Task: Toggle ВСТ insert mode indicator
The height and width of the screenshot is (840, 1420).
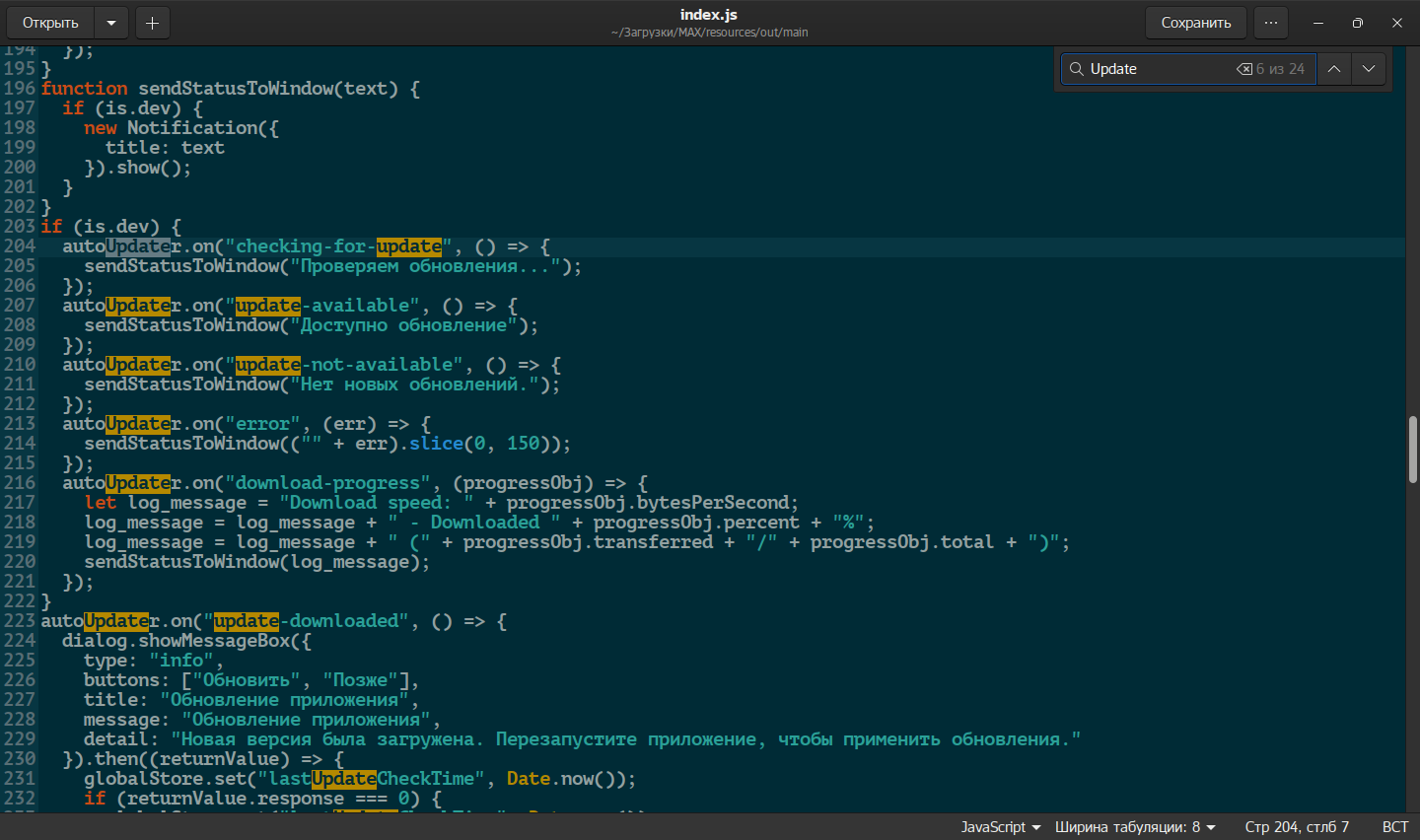Action: tap(1394, 827)
